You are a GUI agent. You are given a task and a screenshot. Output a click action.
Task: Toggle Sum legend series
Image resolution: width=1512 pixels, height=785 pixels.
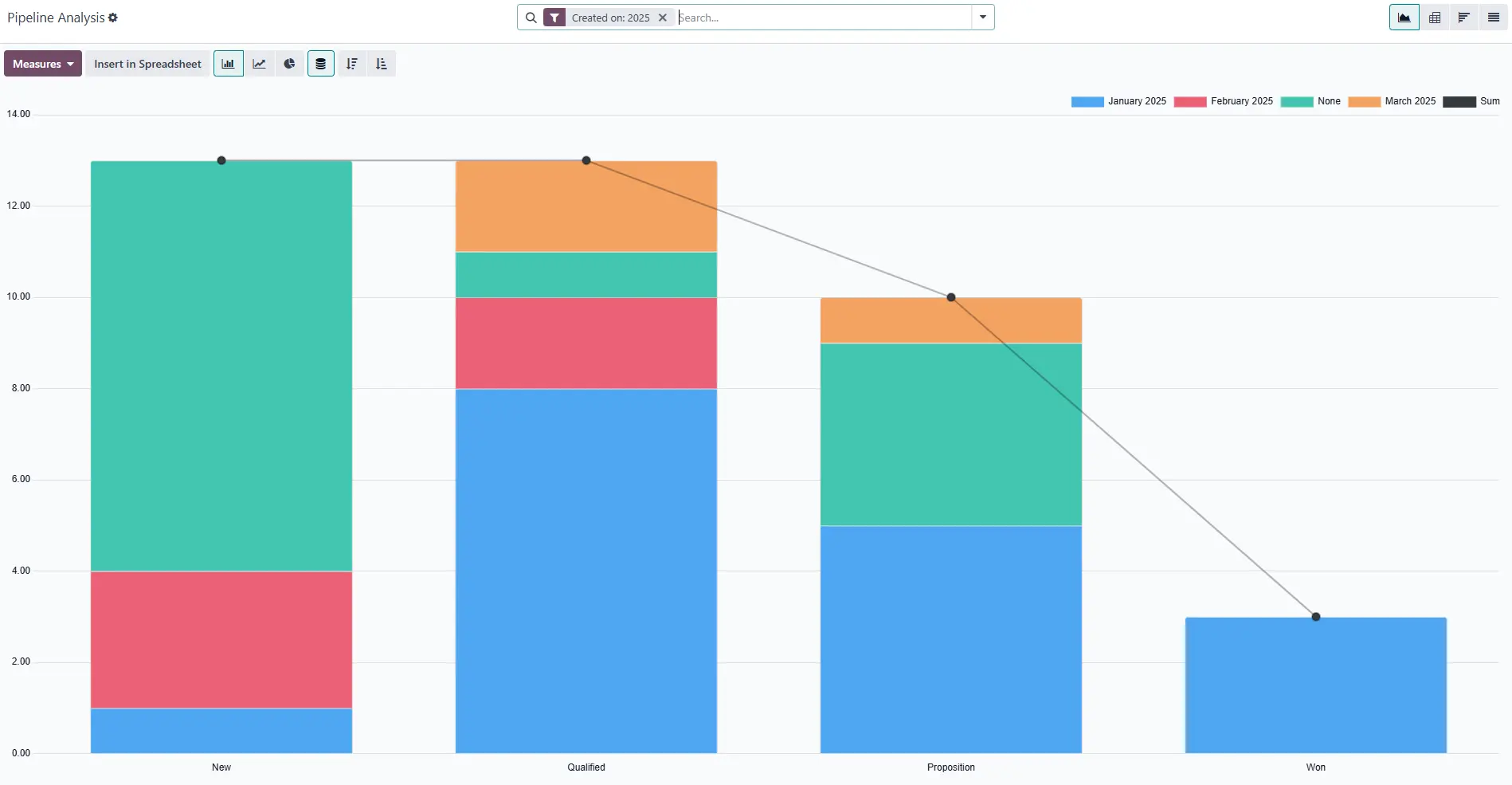1471,101
